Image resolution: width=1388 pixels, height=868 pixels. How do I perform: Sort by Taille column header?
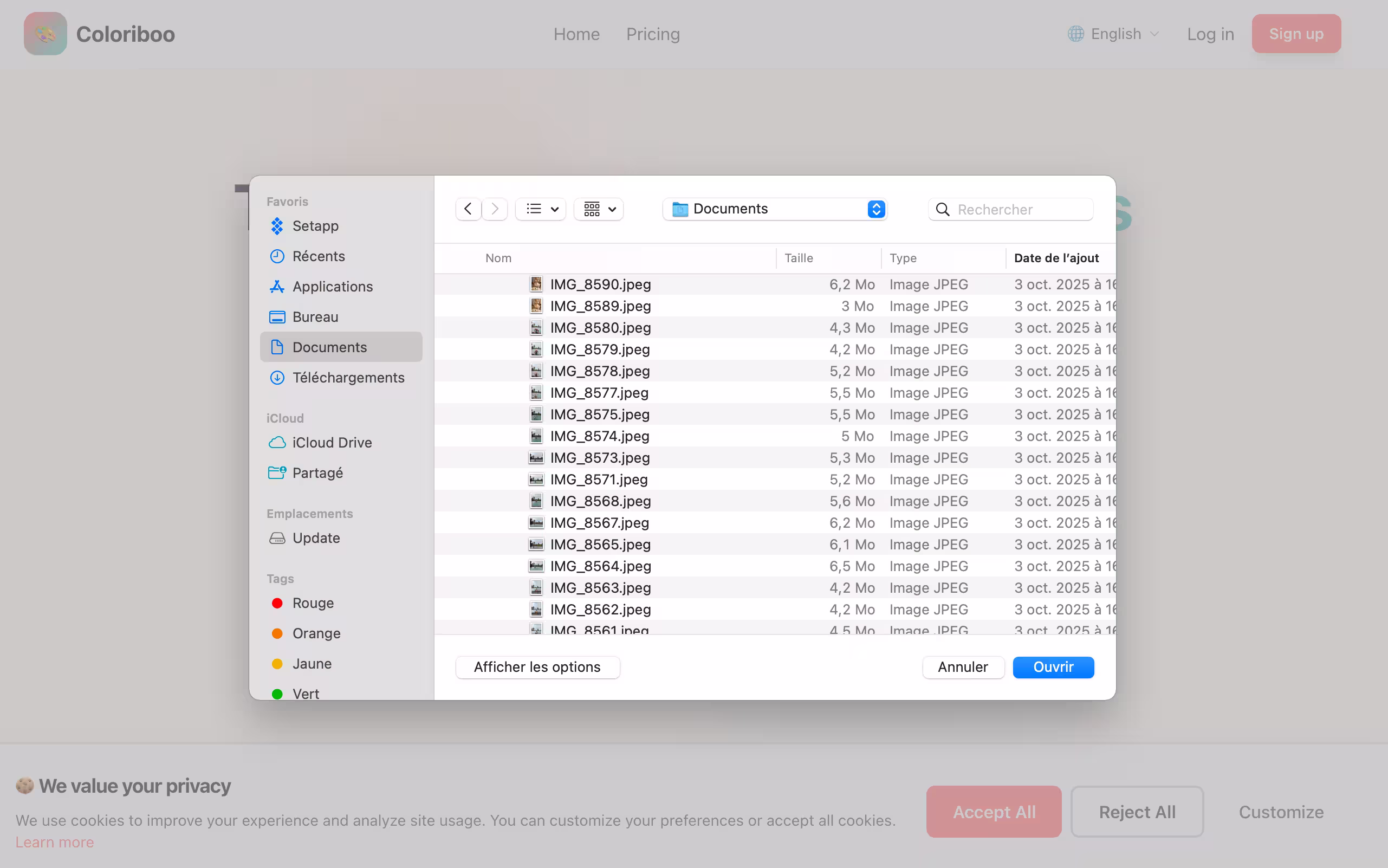[799, 258]
